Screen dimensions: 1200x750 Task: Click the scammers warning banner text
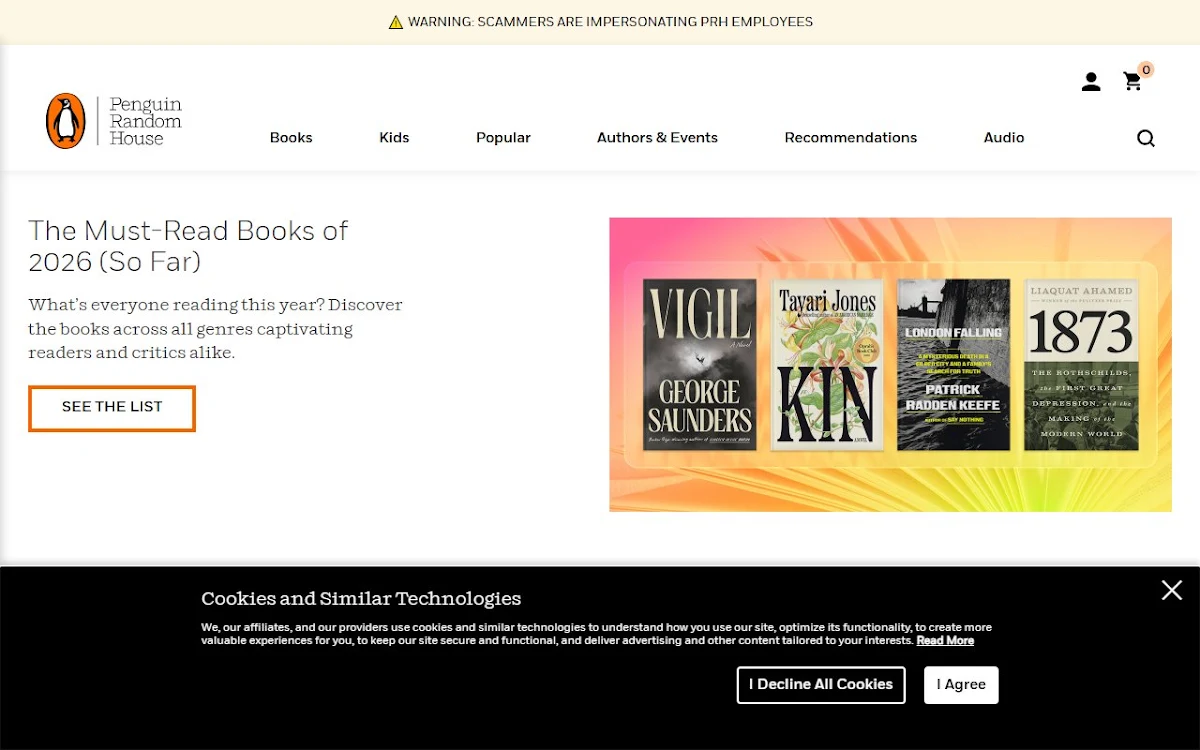(x=610, y=22)
